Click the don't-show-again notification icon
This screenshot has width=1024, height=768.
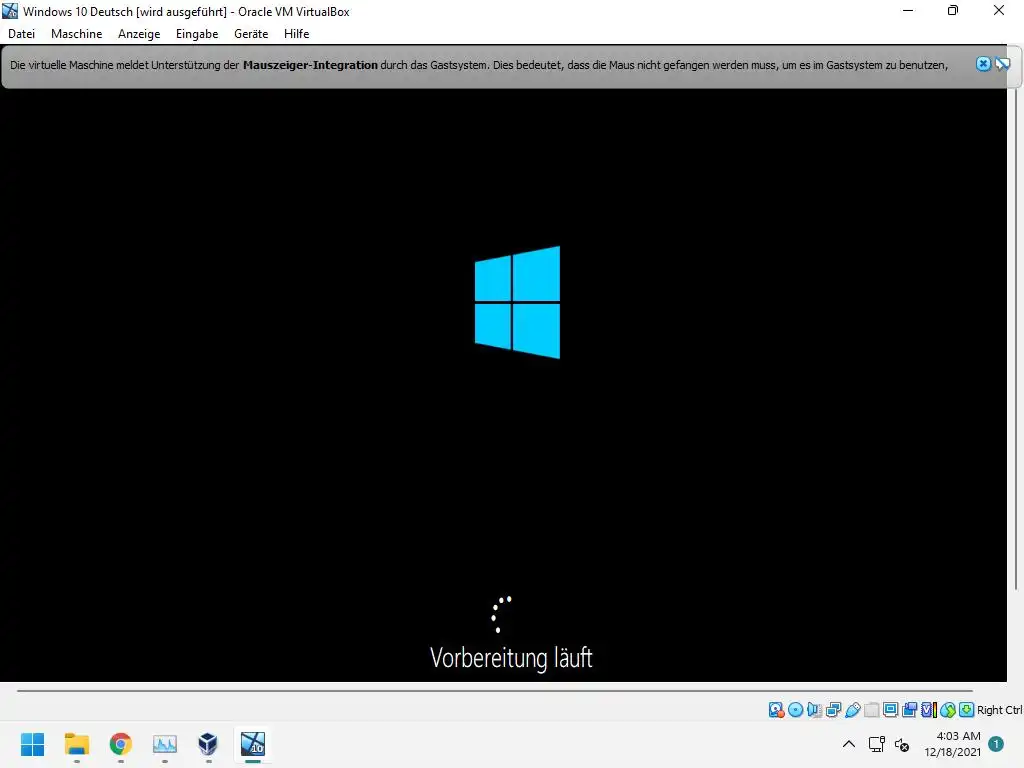click(1002, 64)
